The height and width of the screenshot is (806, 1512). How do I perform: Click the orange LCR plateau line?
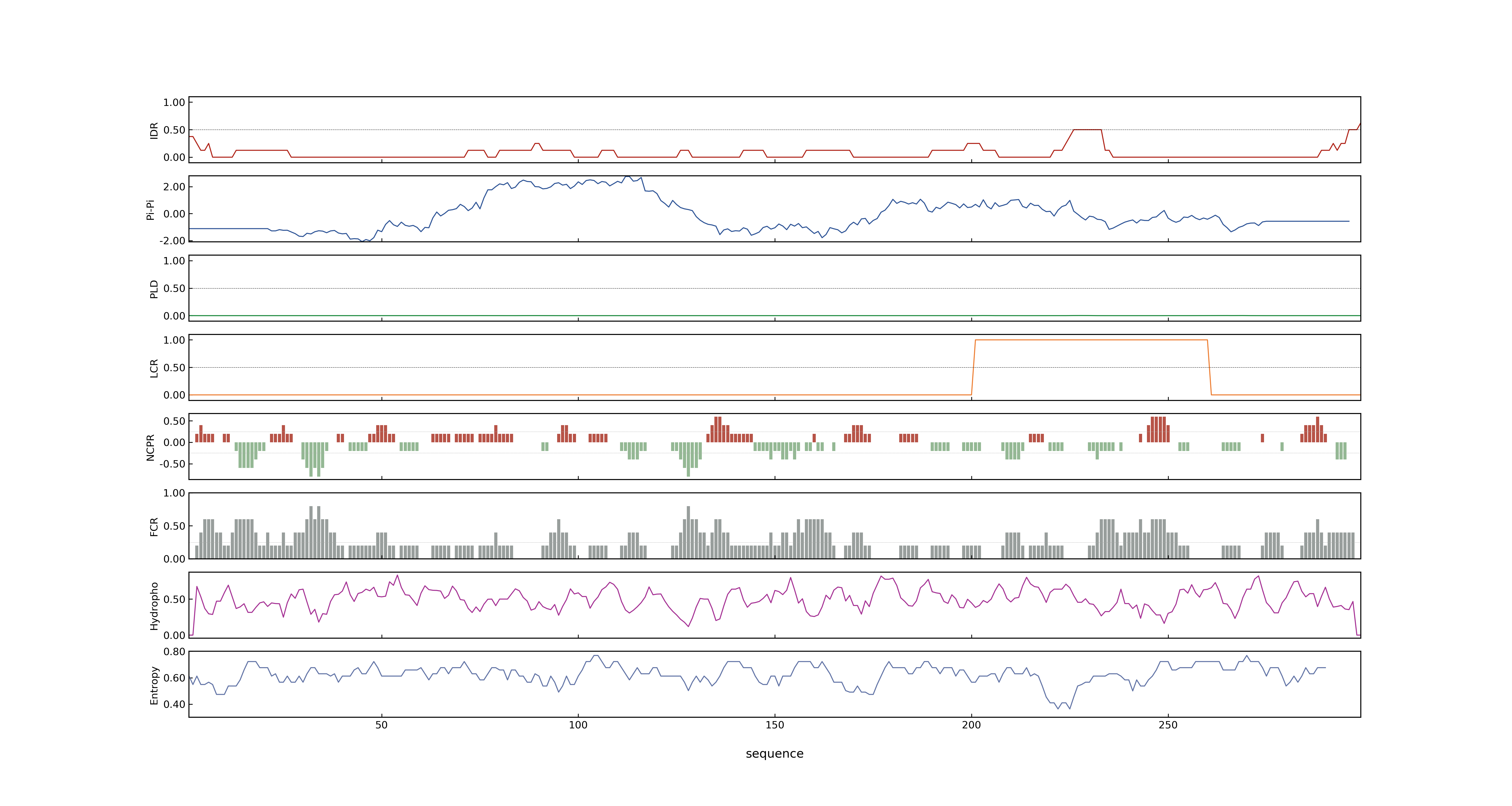point(1091,340)
